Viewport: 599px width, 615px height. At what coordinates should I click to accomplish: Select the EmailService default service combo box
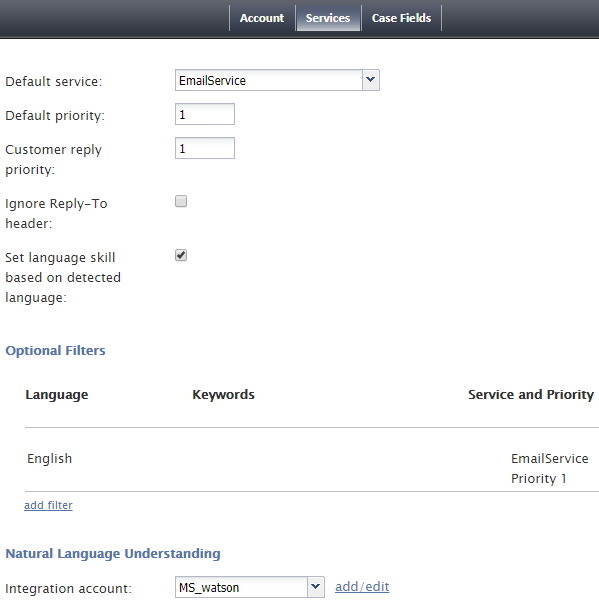tap(277, 80)
